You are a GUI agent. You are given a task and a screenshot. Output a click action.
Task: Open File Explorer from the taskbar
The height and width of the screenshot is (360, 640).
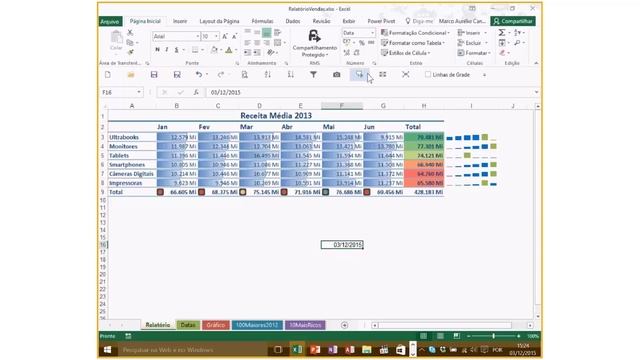367,350
